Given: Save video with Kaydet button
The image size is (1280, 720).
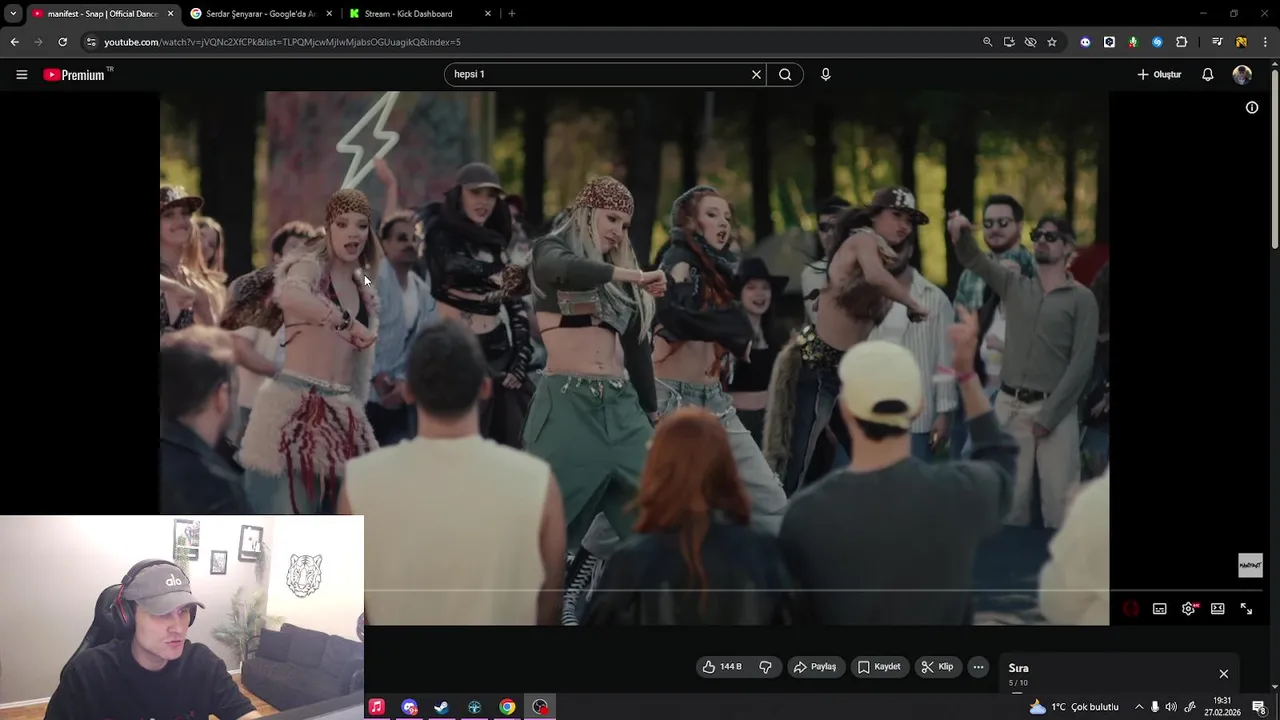Looking at the screenshot, I should click(x=879, y=667).
